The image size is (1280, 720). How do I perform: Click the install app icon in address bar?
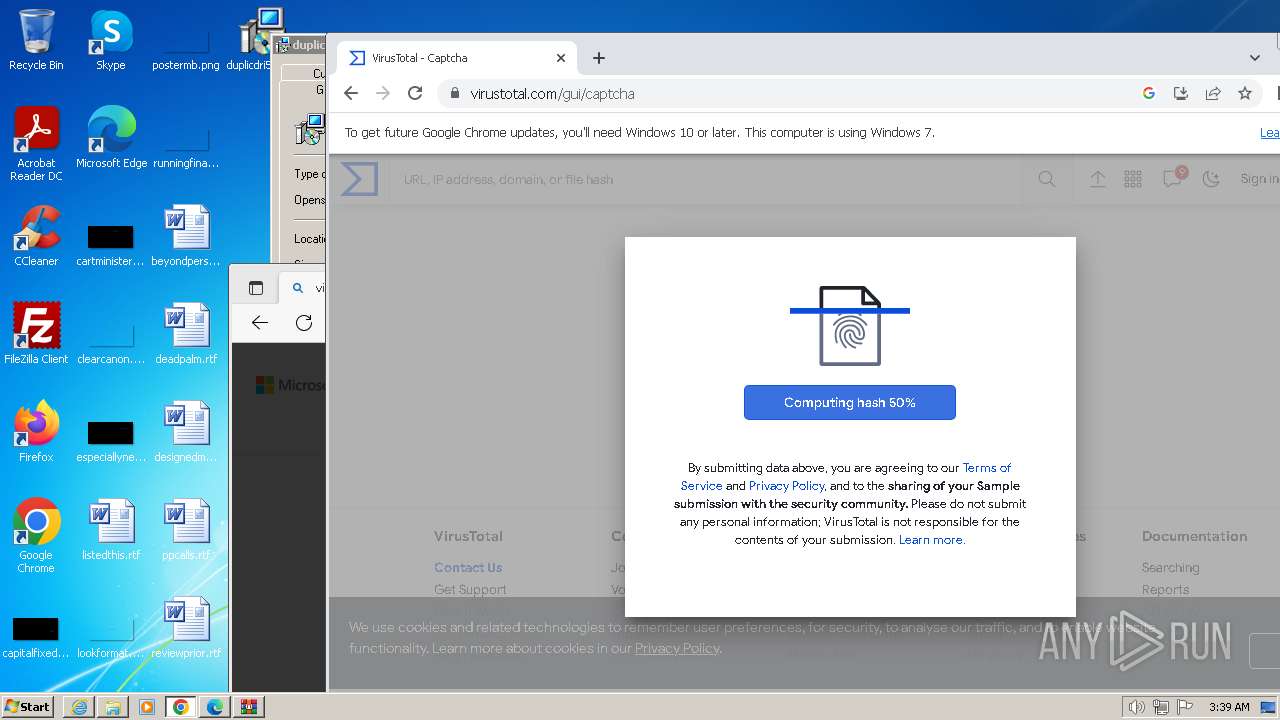[1181, 93]
